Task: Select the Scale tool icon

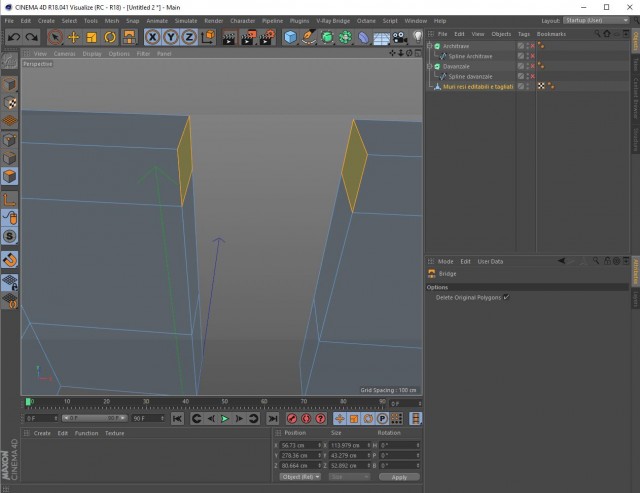Action: [x=92, y=38]
